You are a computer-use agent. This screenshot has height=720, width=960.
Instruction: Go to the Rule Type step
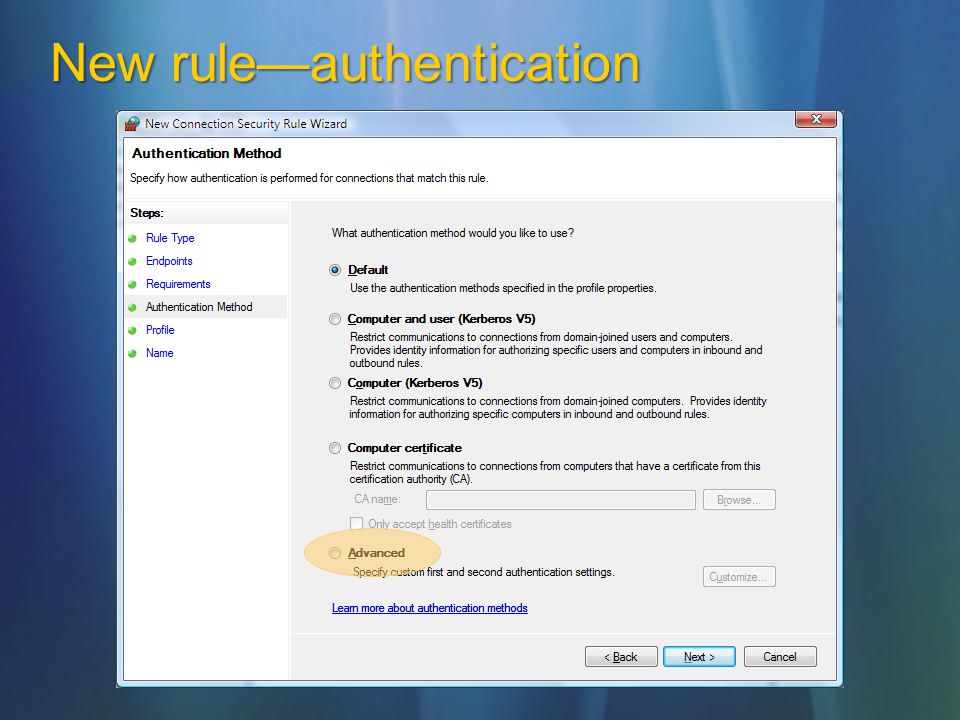170,238
